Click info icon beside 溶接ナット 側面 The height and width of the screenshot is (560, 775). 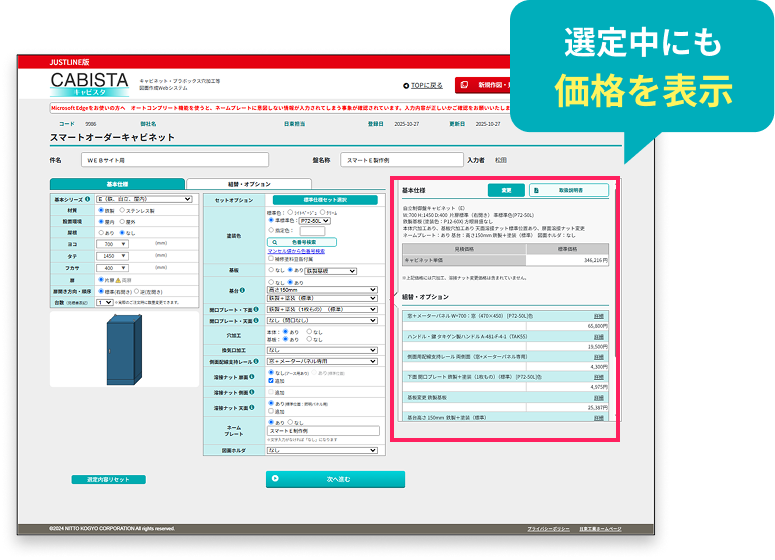[x=252, y=392]
